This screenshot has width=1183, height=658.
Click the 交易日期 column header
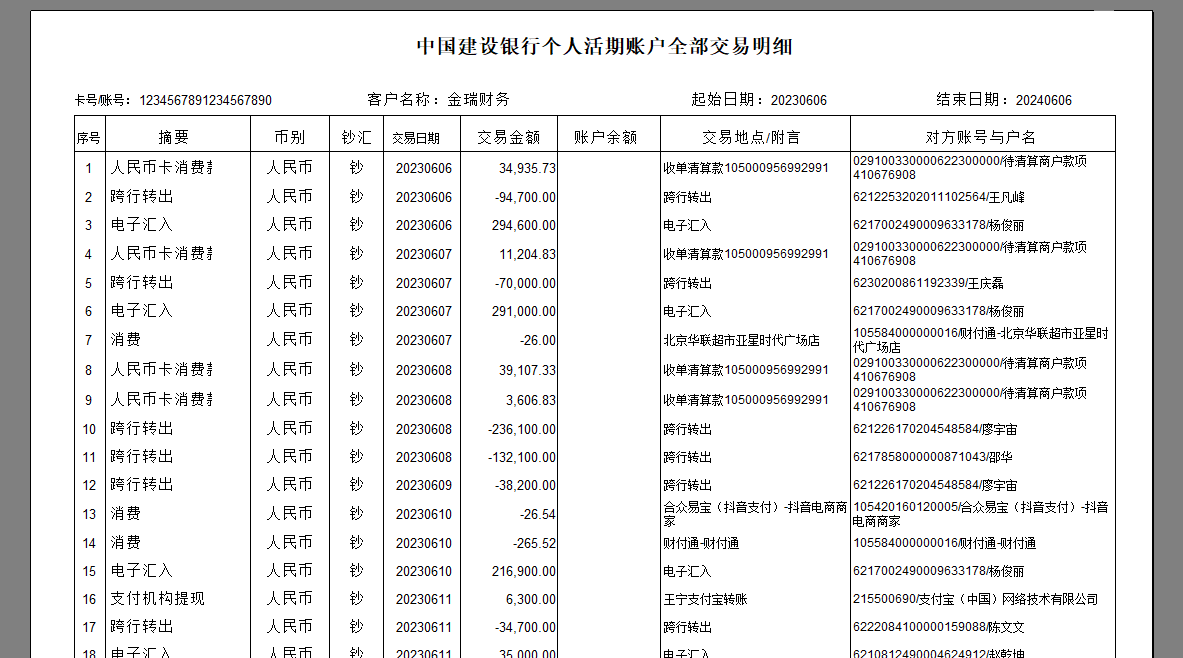pyautogui.click(x=416, y=138)
